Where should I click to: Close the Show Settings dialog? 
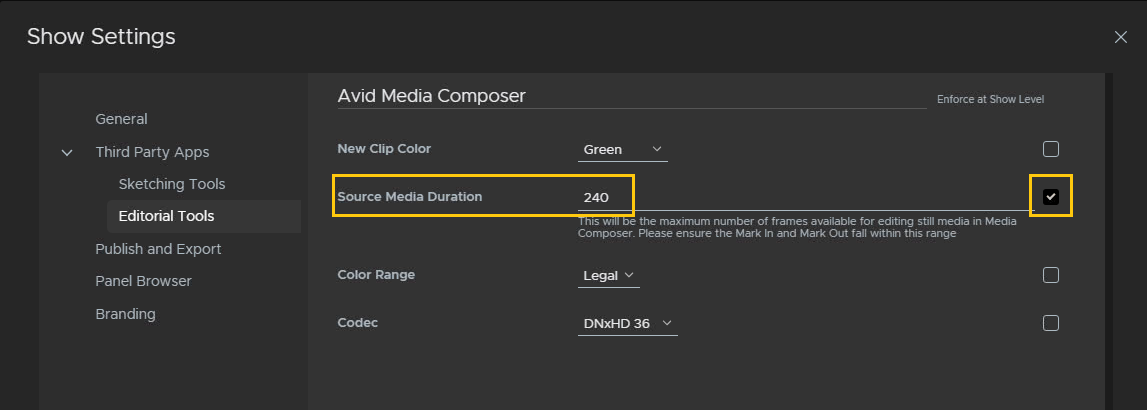coord(1120,37)
